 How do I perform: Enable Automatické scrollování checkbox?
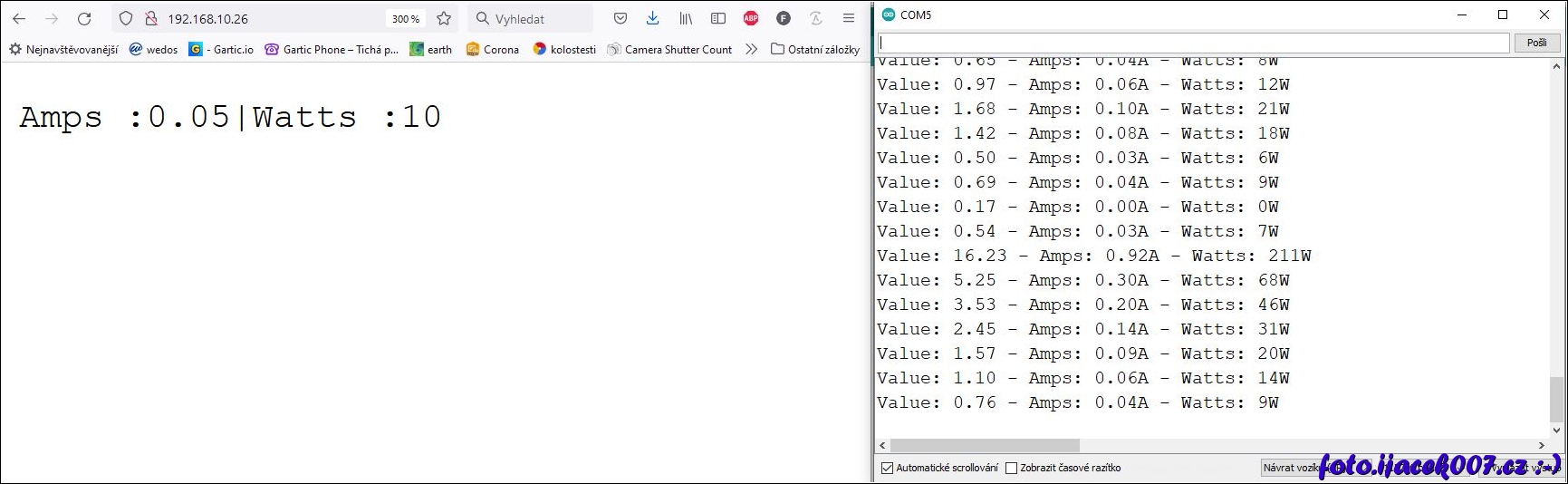tap(888, 468)
